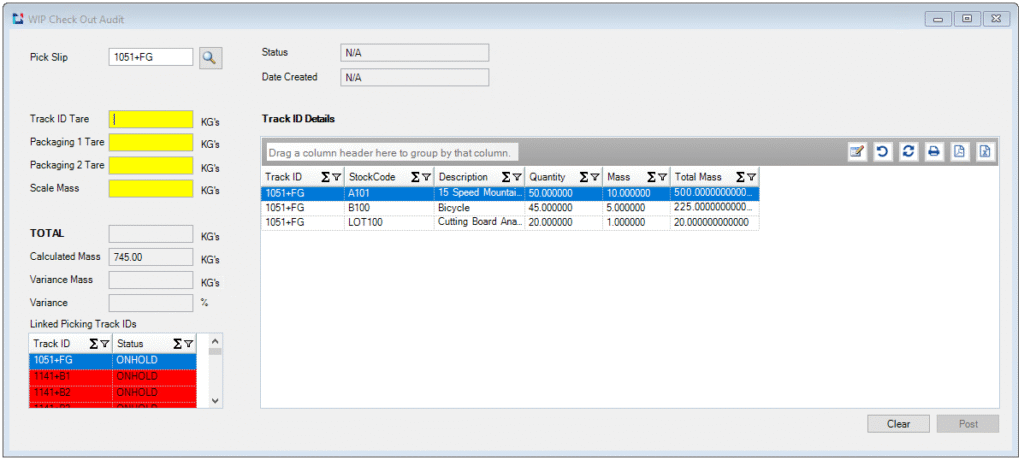Select linked track ID row 1141+B1

coord(112,377)
